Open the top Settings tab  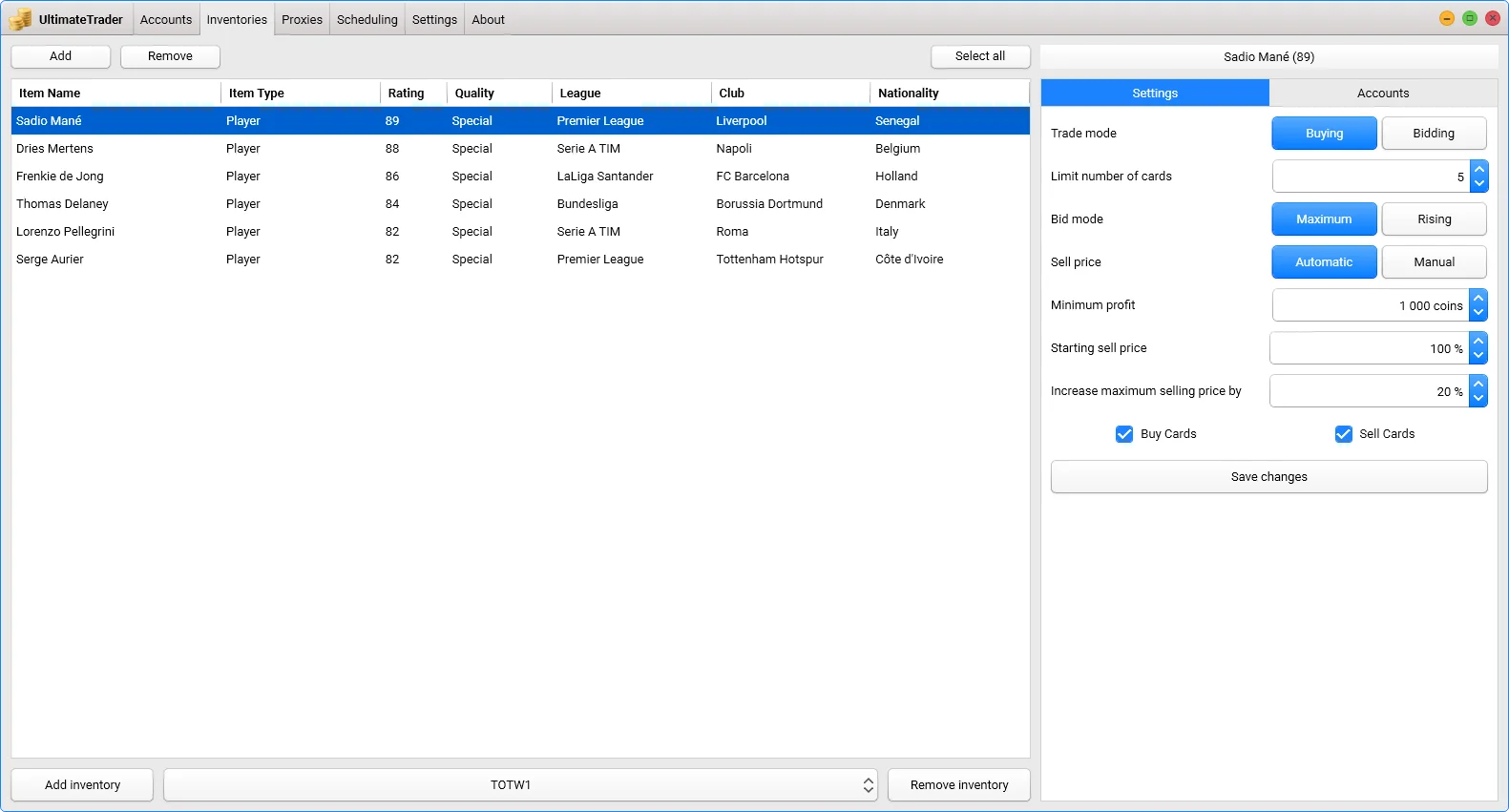tap(434, 19)
